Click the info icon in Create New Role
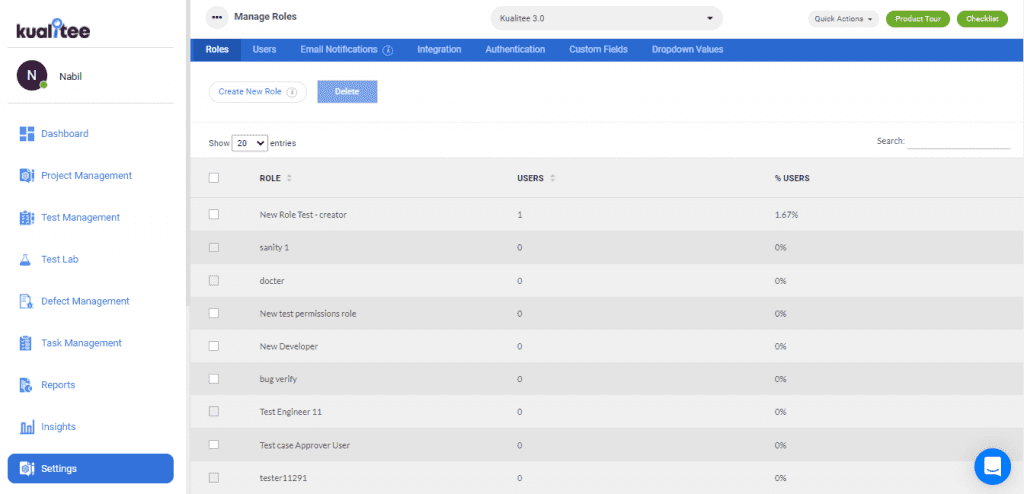1024x494 pixels. 292,92
